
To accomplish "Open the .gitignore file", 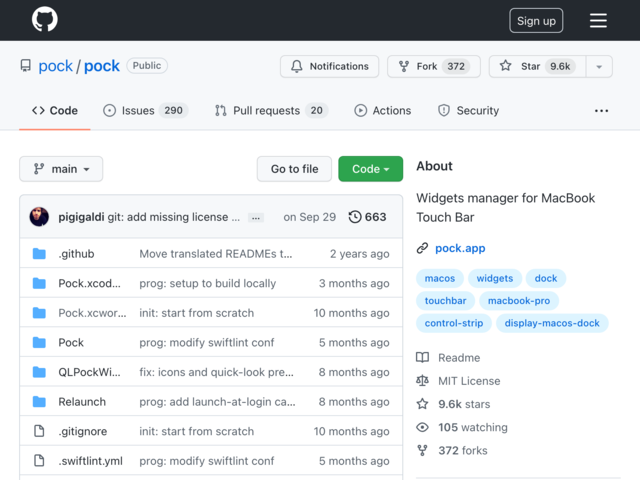I will pos(83,431).
